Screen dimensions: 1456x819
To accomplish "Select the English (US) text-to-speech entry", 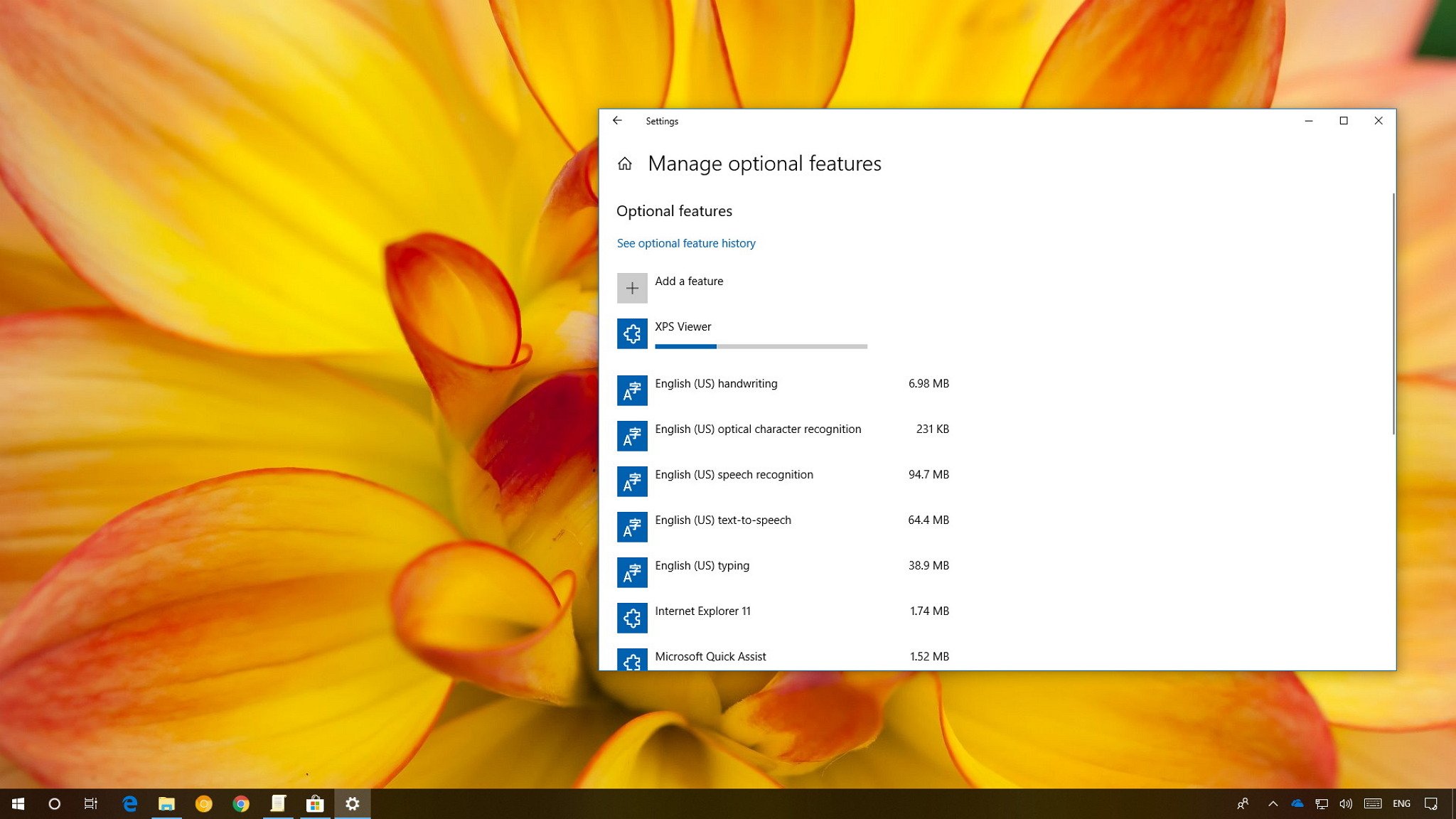I will pyautogui.click(x=783, y=527).
